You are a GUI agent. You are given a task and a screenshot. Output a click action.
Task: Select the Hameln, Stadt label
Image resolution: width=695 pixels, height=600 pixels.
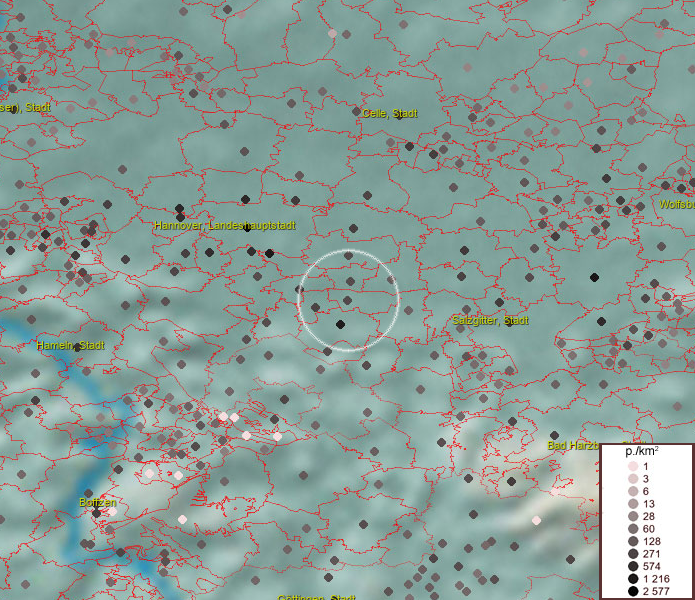(x=70, y=345)
